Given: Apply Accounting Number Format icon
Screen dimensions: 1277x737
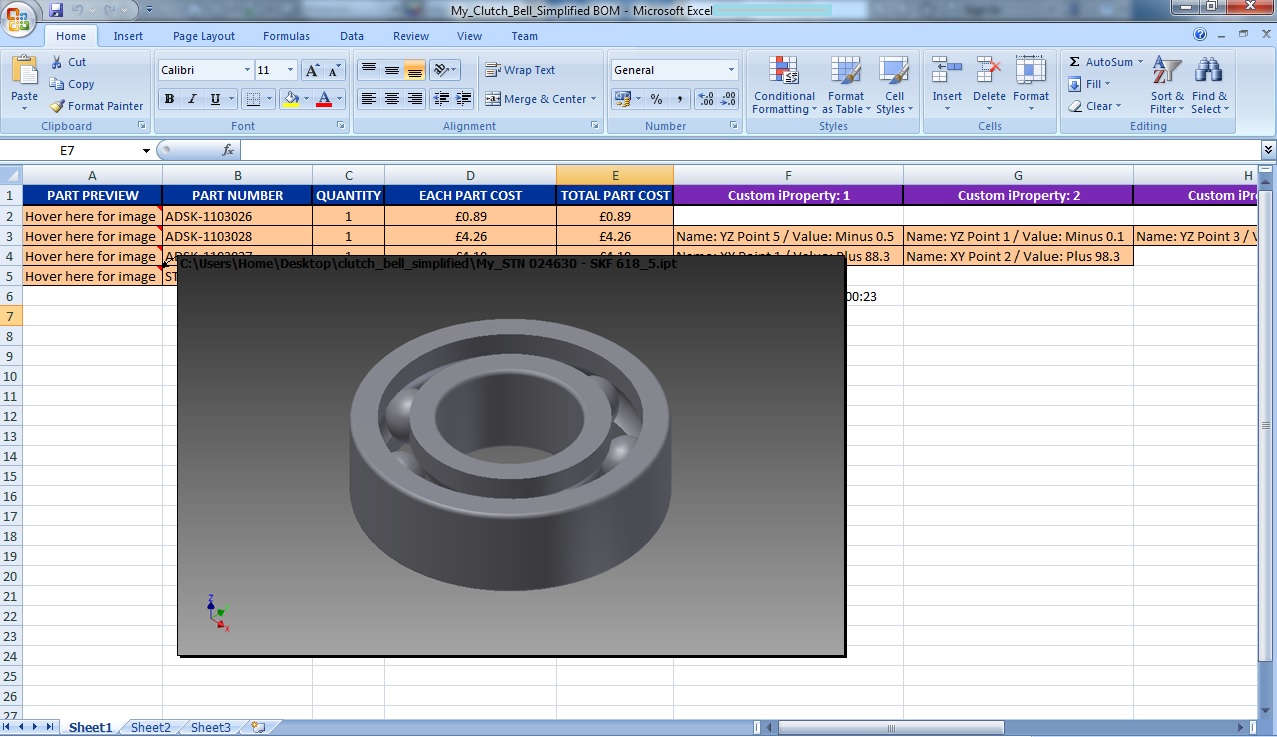Looking at the screenshot, I should [x=622, y=99].
